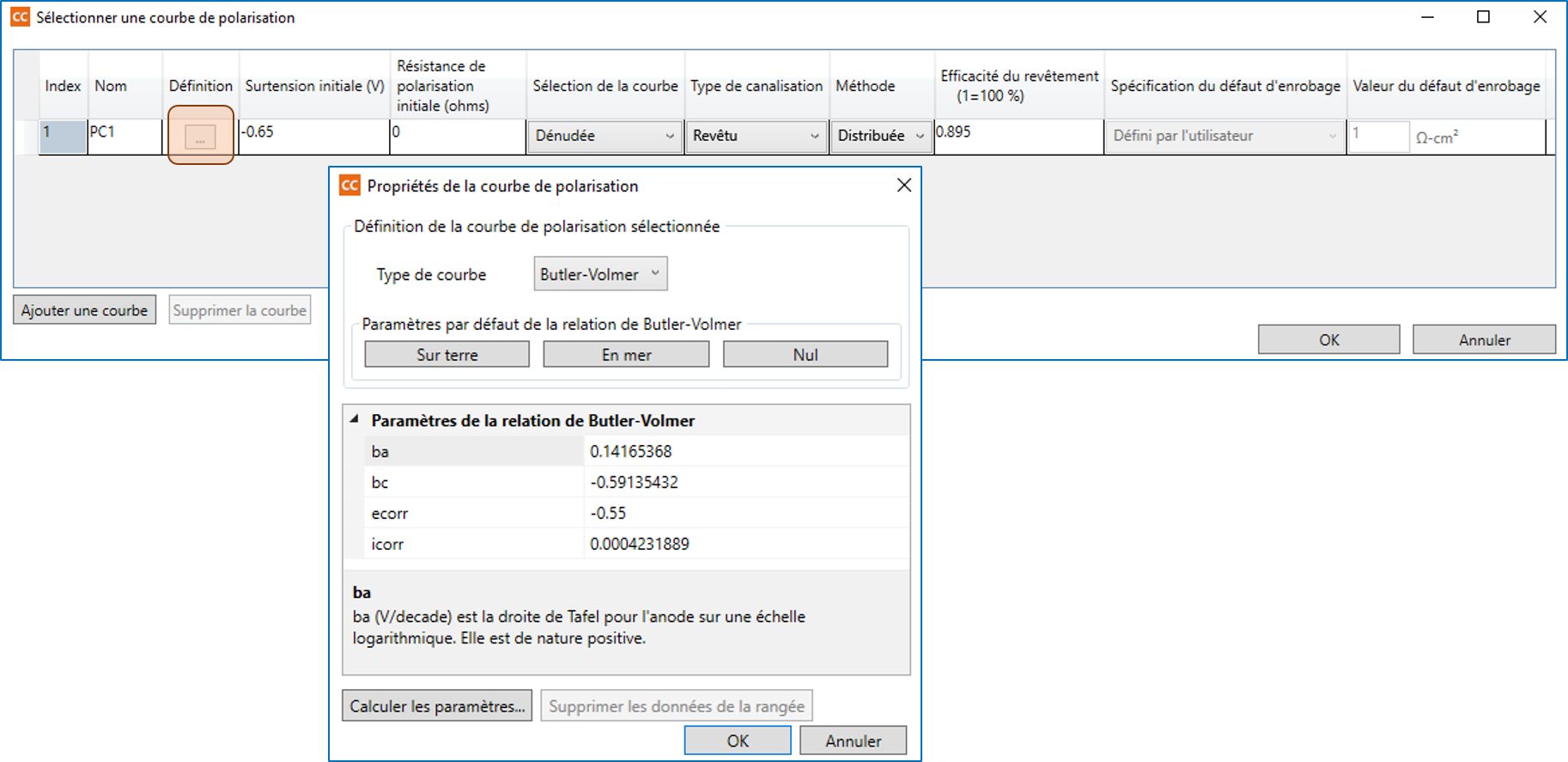
Task: Click the Spécification du défaut d'enrobage header
Action: (1225, 86)
